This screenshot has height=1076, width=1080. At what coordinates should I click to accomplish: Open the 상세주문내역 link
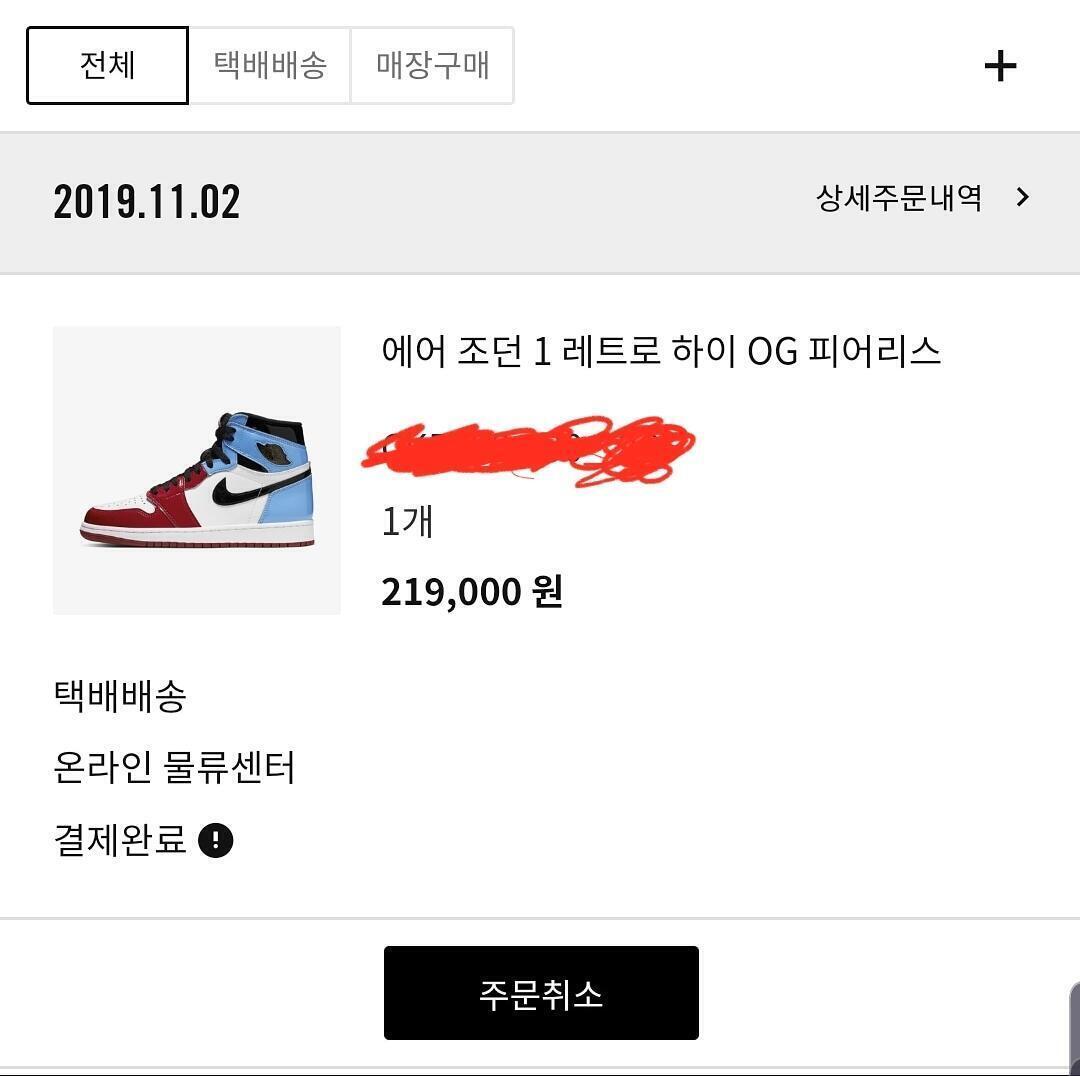[898, 197]
